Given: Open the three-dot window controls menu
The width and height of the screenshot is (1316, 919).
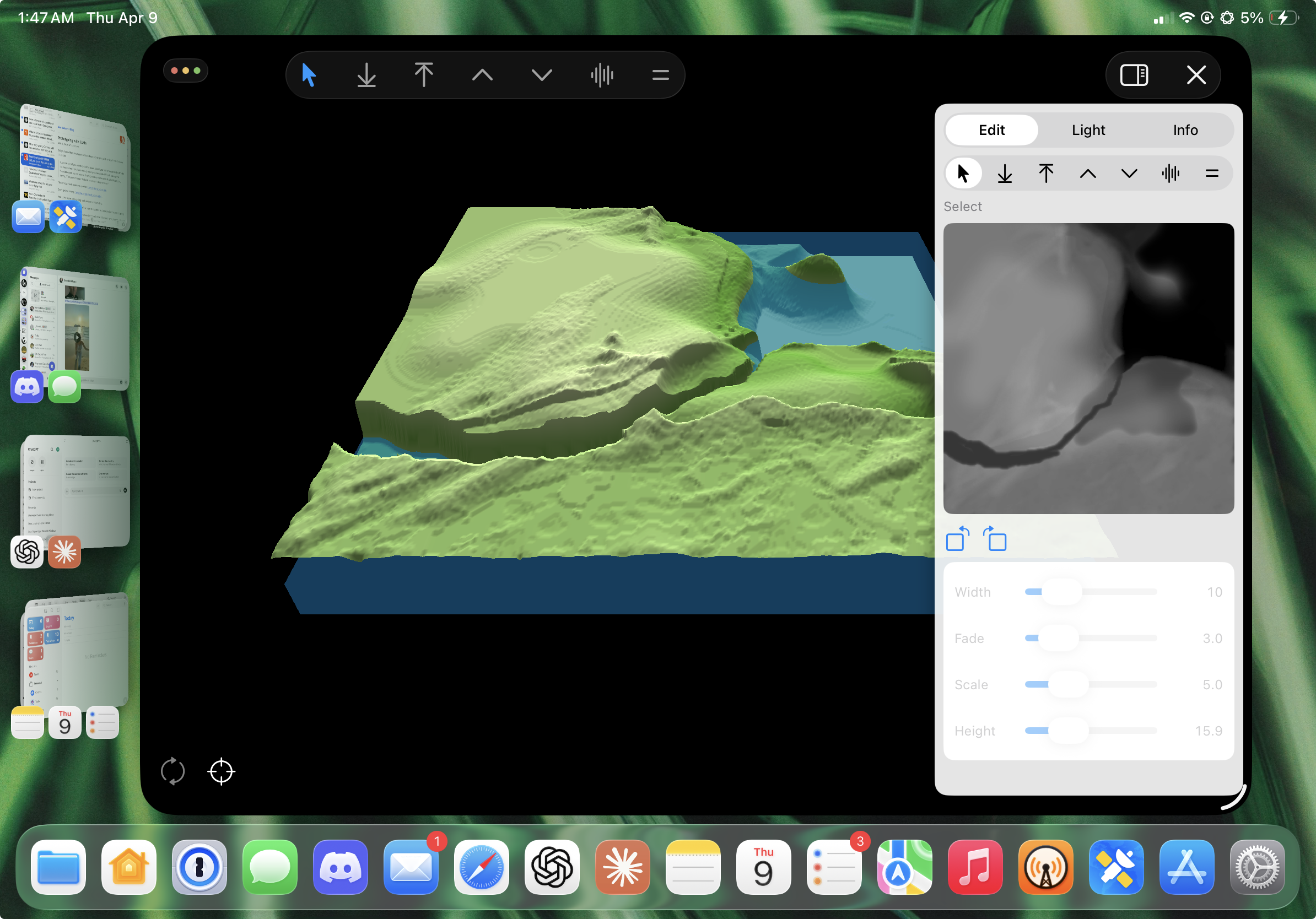Looking at the screenshot, I should click(186, 71).
